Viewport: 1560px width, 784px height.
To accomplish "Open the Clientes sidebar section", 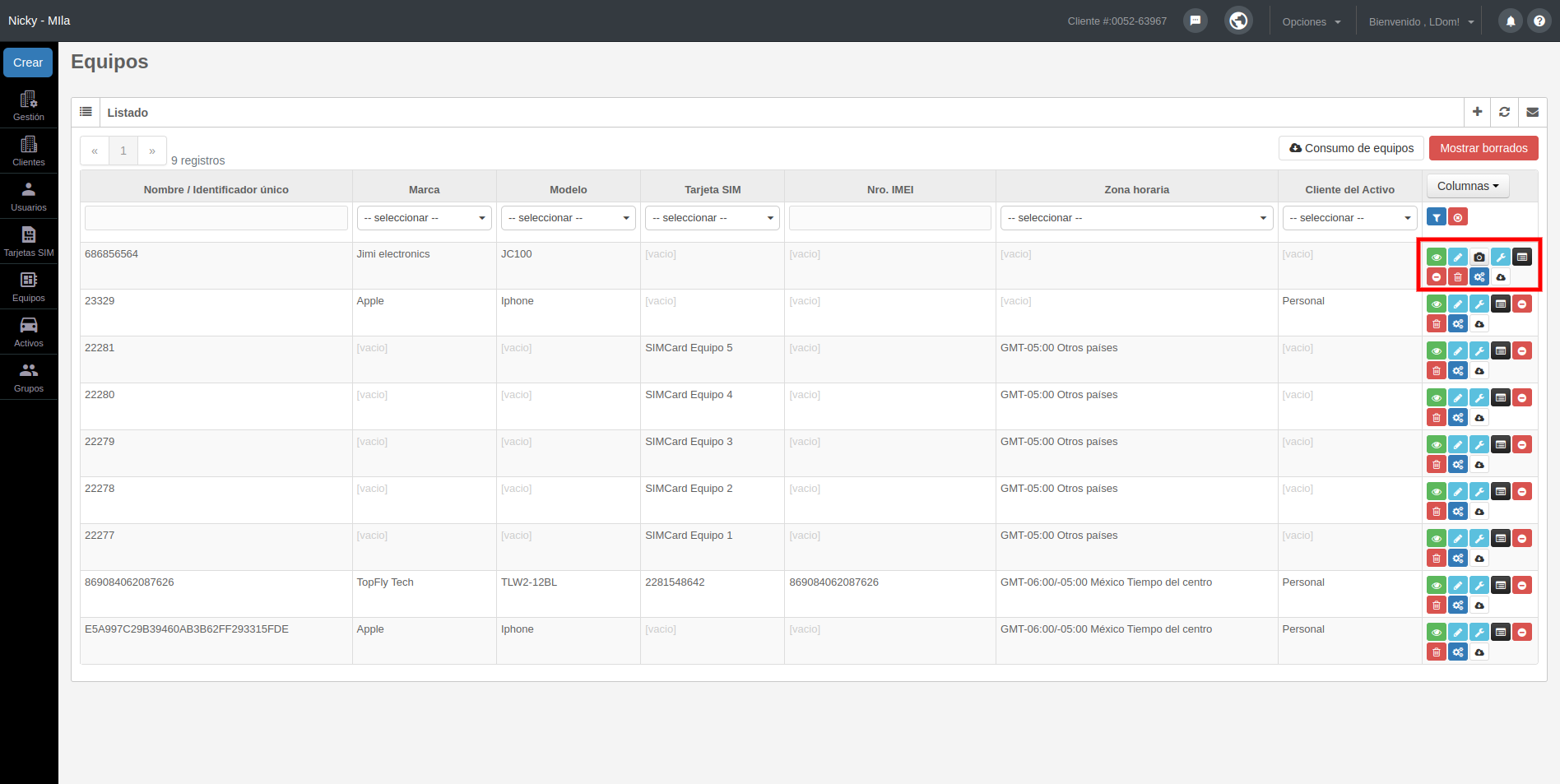I will pos(29,151).
